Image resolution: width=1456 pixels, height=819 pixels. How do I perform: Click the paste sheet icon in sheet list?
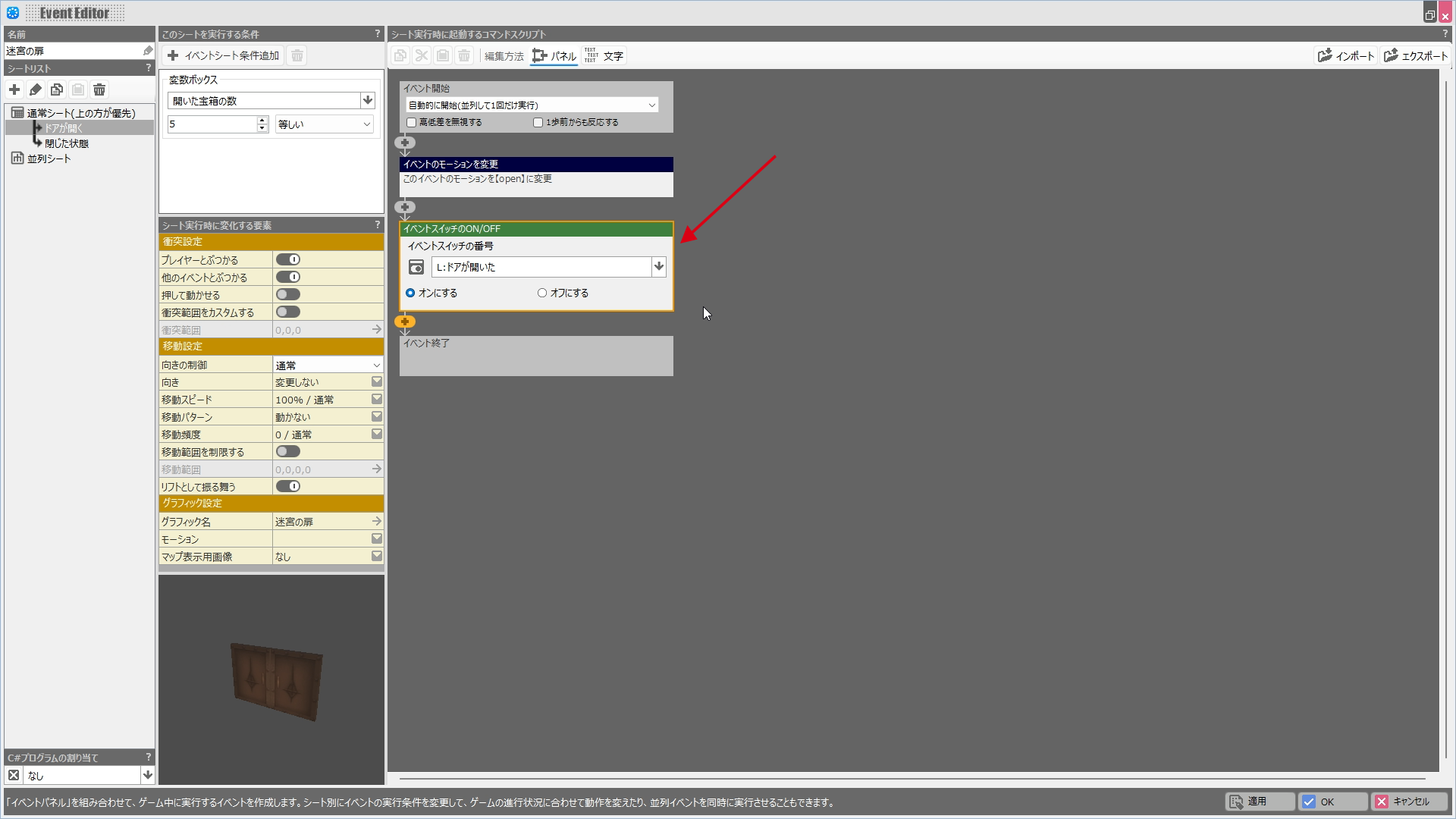coord(78,89)
